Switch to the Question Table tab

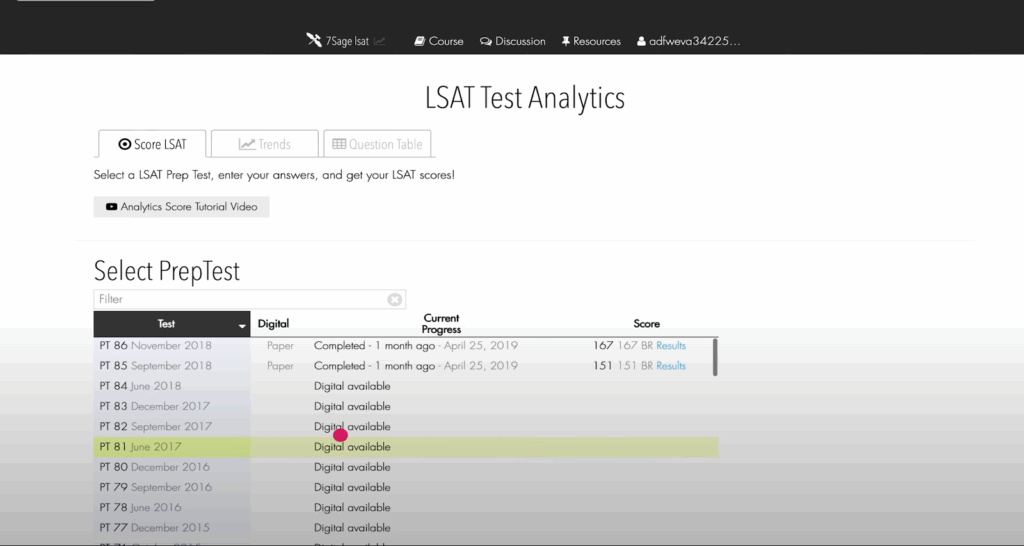point(377,144)
